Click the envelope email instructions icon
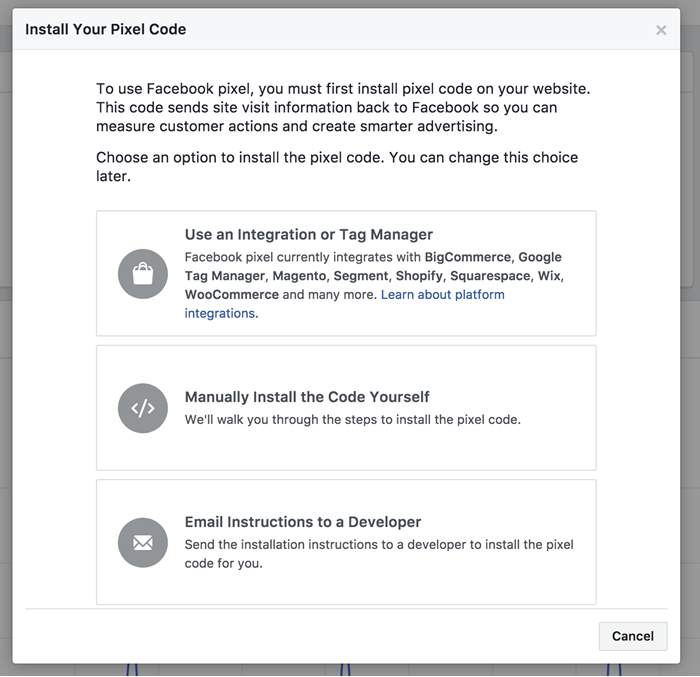The image size is (700, 677). [143, 543]
